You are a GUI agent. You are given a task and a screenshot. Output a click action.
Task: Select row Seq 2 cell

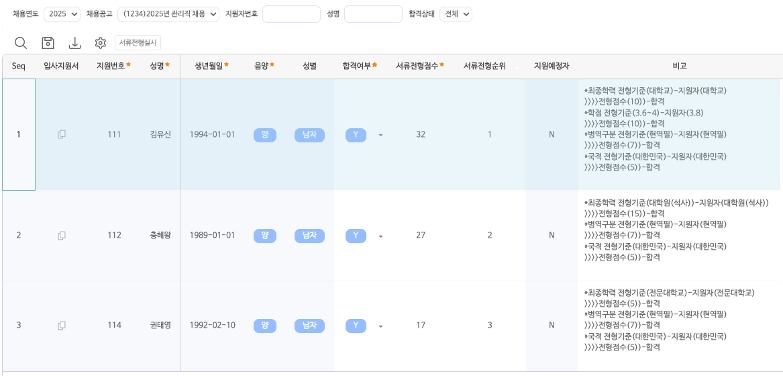[19, 235]
